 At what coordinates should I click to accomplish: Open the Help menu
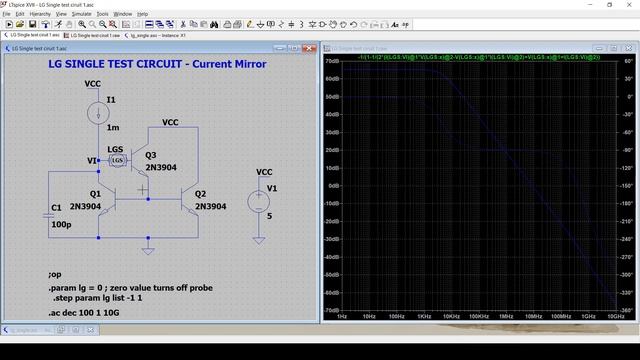pyautogui.click(x=142, y=14)
